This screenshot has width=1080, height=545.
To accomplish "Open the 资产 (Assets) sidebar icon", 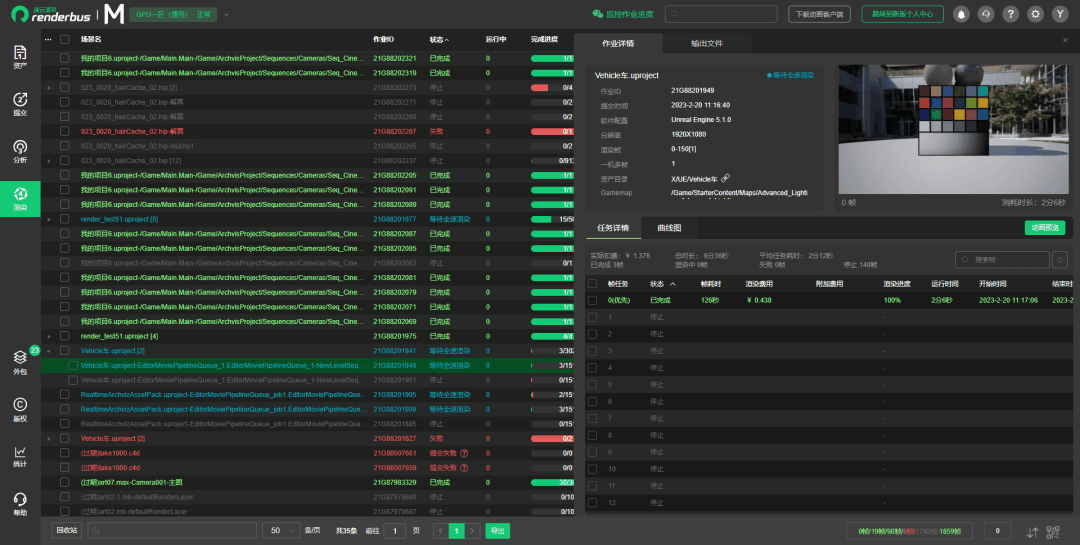I will 19,57.
